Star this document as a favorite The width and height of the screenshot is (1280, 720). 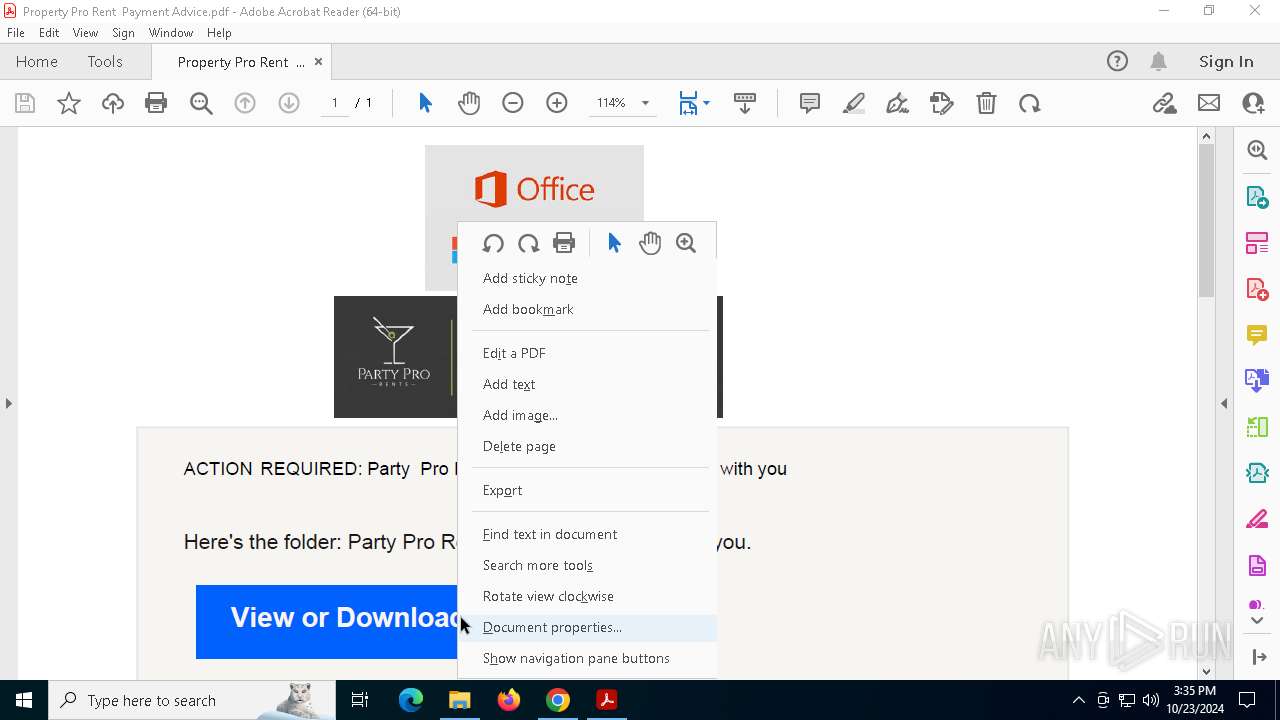point(69,103)
